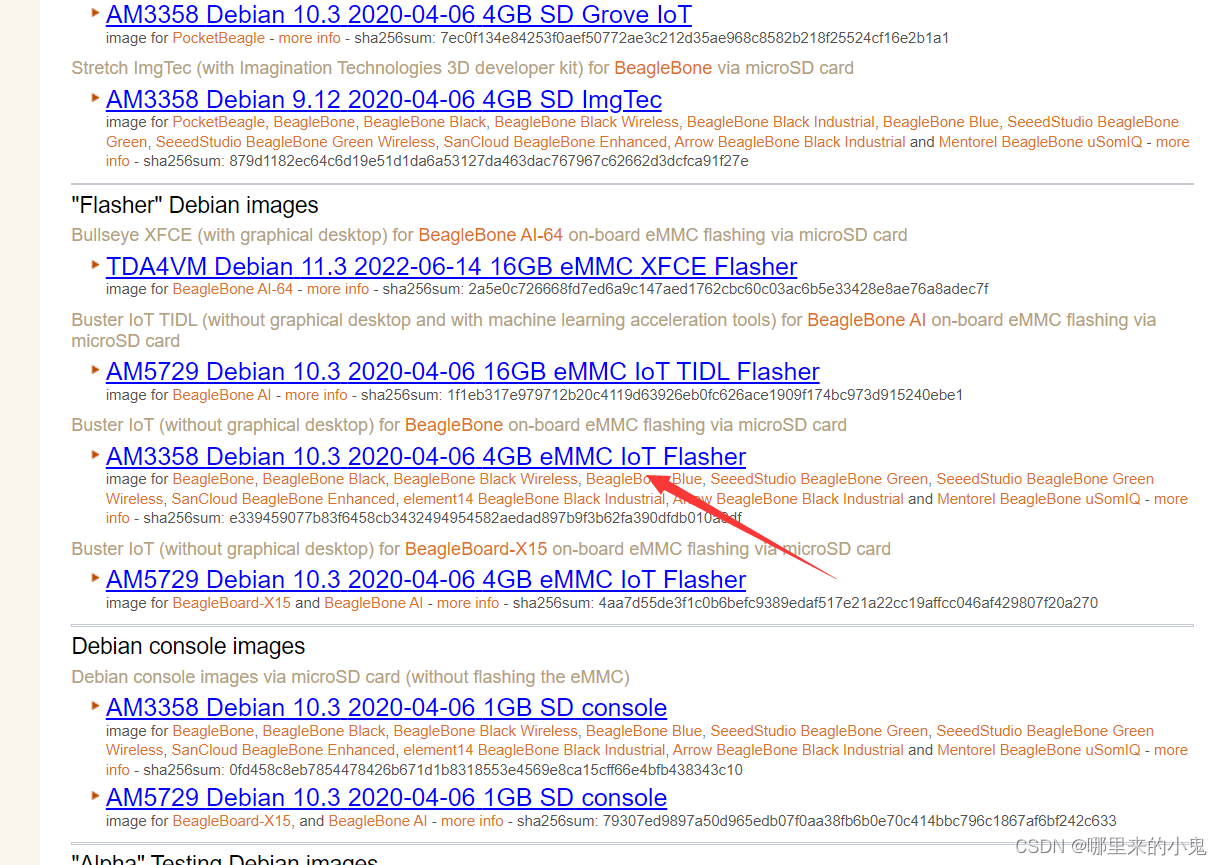Viewport: 1222px width, 865px height.
Task: Download AM5729 Debian 10.3 16GB eMMC IoT TIDL Flasher
Action: pyautogui.click(x=463, y=372)
